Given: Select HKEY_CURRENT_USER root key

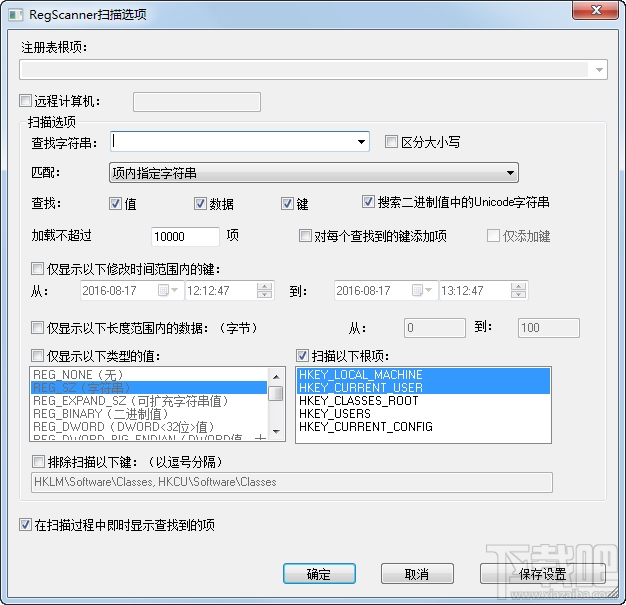Looking at the screenshot, I should [424, 388].
